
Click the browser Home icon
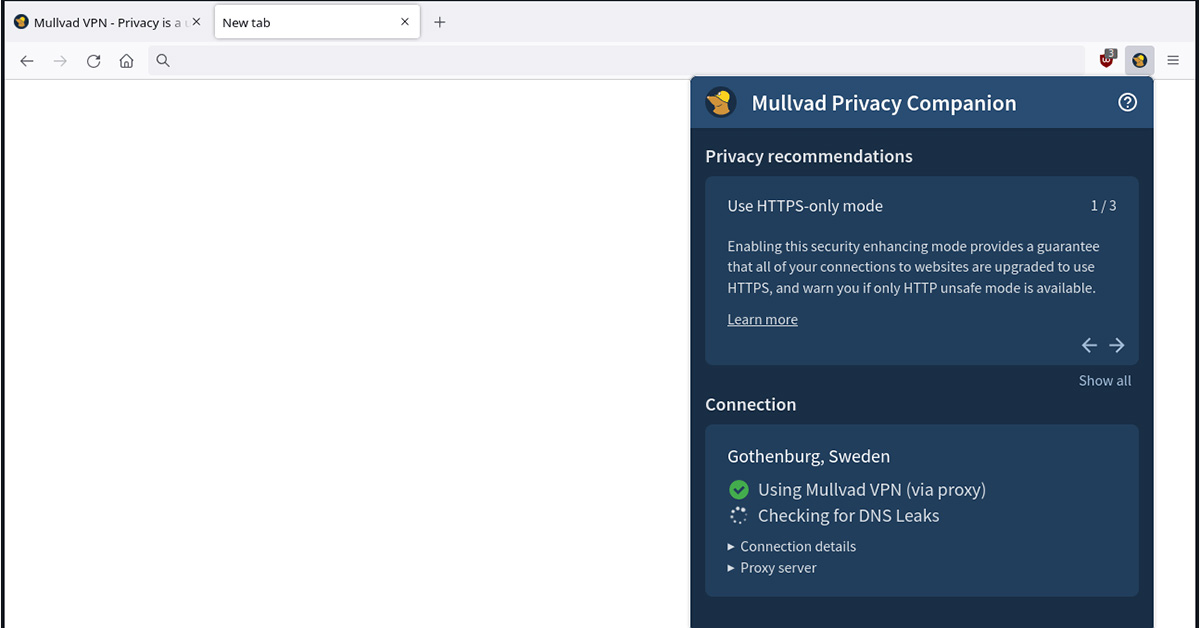pyautogui.click(x=126, y=61)
